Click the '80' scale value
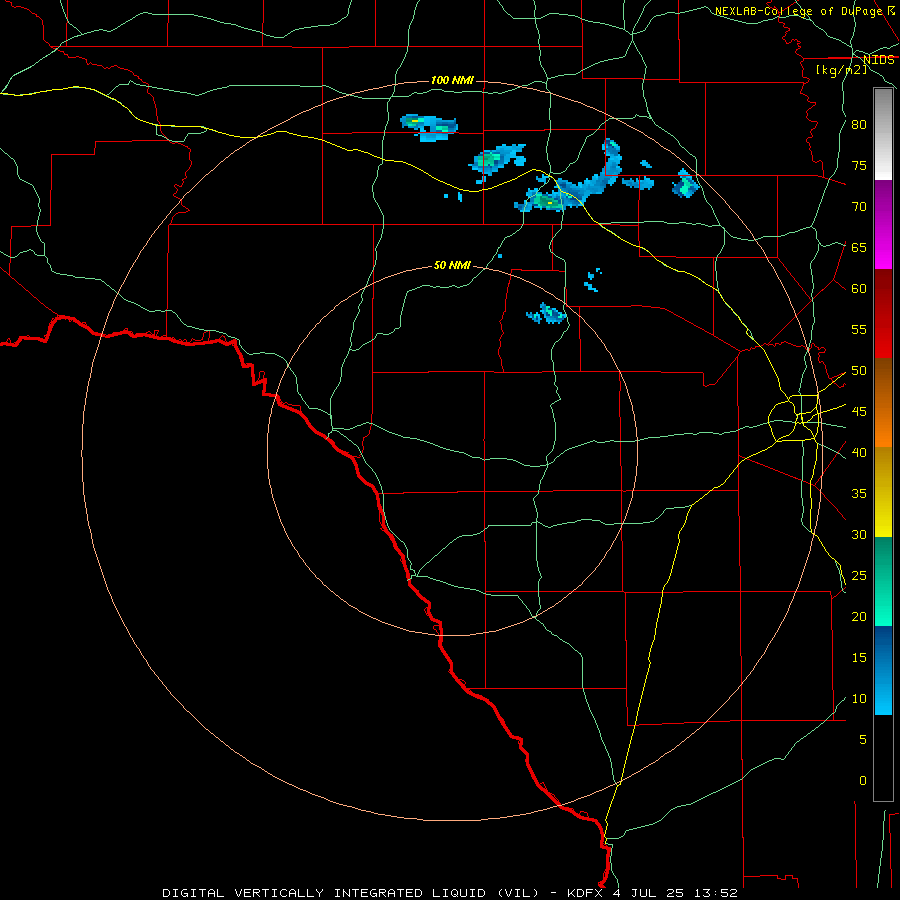This screenshot has height=900, width=900. coord(859,125)
